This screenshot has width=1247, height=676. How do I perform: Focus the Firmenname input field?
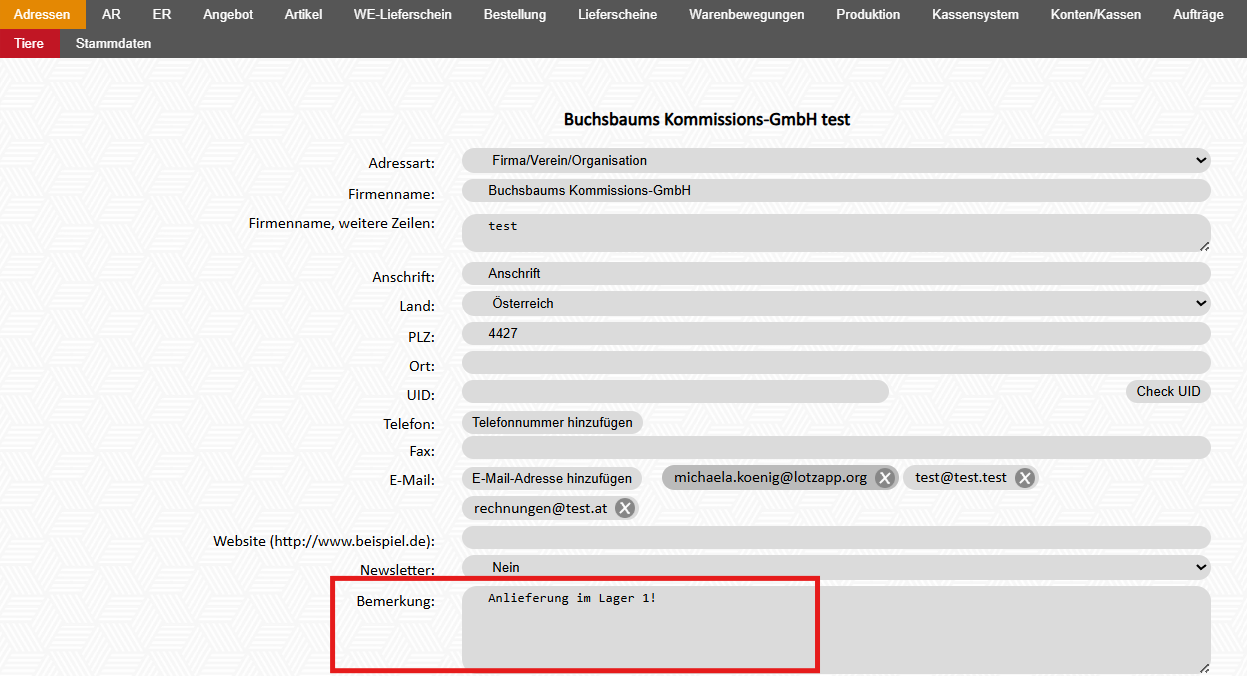[x=836, y=190]
